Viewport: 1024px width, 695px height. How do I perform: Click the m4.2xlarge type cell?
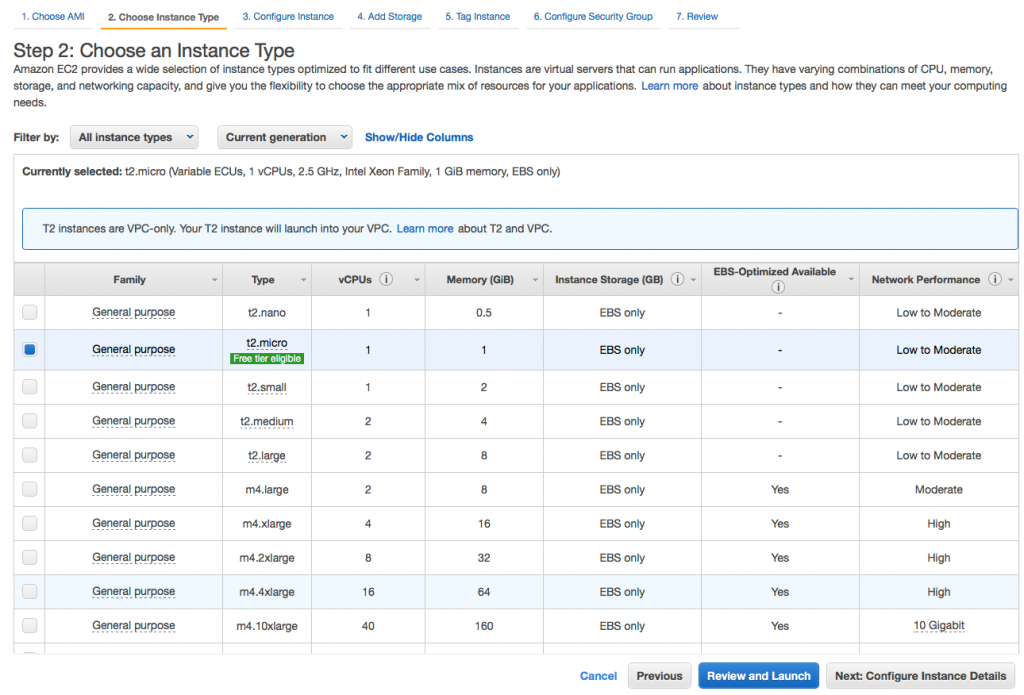(x=266, y=558)
